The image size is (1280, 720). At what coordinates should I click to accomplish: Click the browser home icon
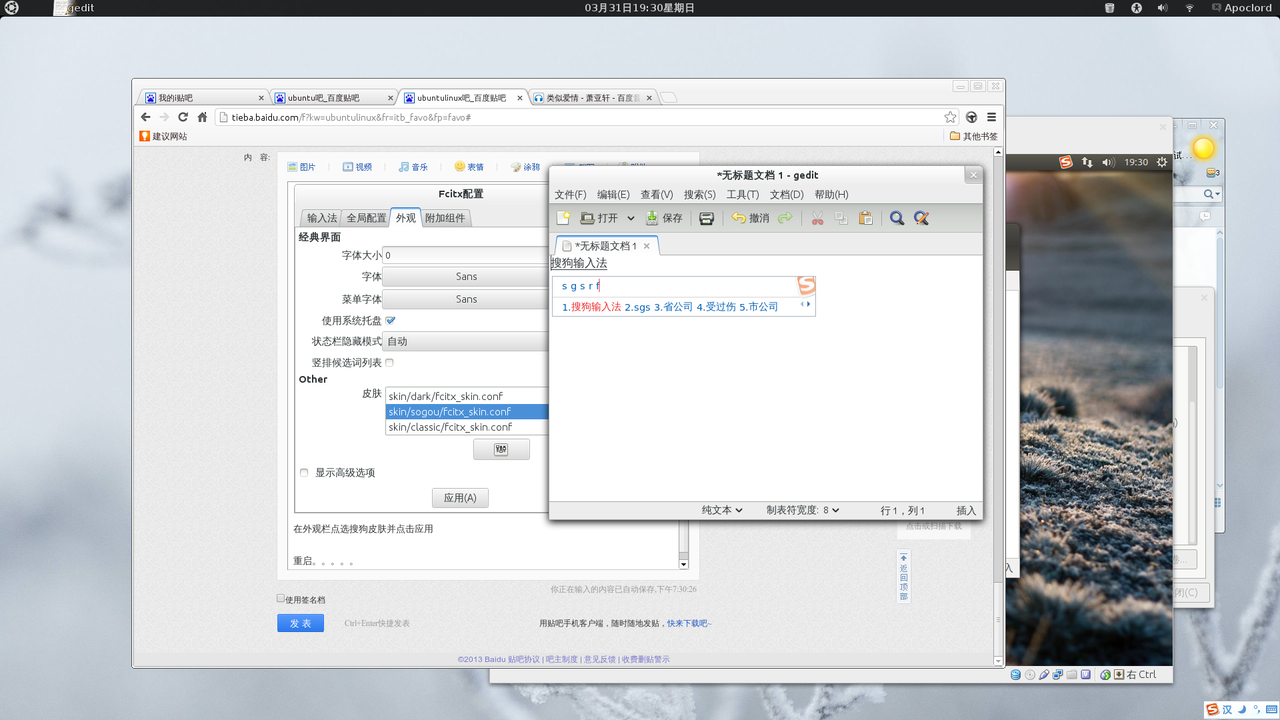coord(202,117)
